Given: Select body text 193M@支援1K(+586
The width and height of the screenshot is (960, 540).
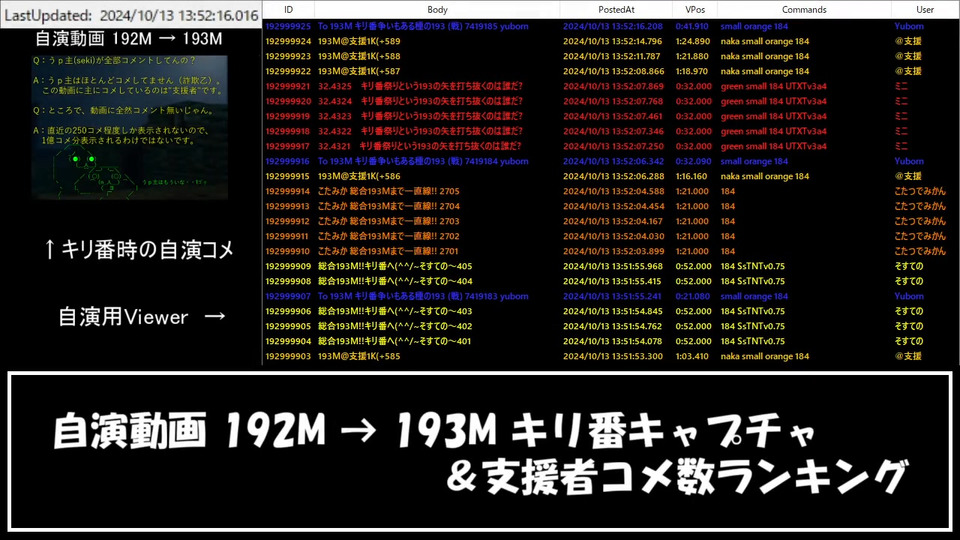Looking at the screenshot, I should click(x=359, y=176).
